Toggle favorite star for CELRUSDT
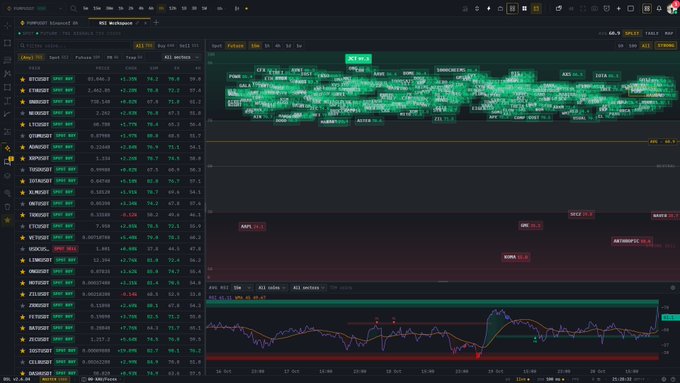Screen dimensions: 680x383 [x=23, y=362]
